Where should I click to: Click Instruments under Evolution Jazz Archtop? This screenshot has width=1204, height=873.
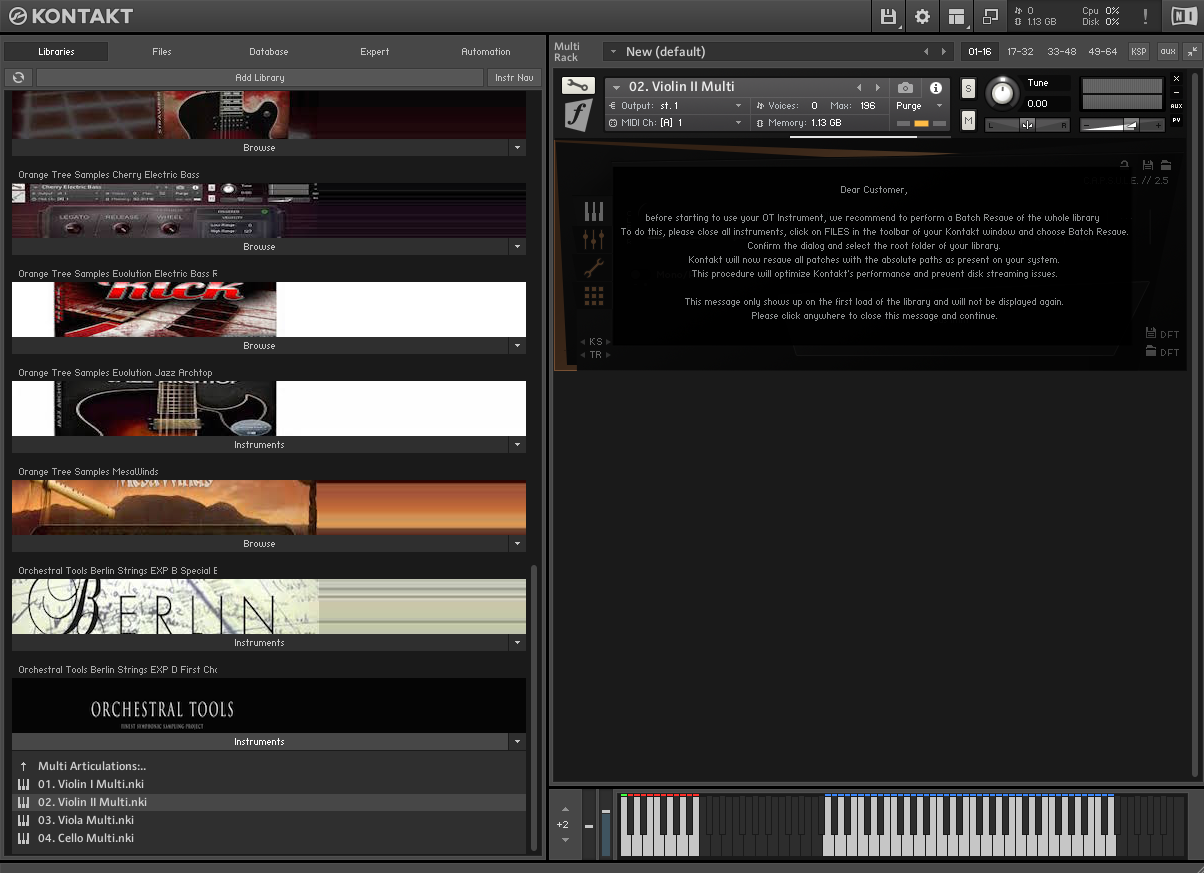coord(260,444)
